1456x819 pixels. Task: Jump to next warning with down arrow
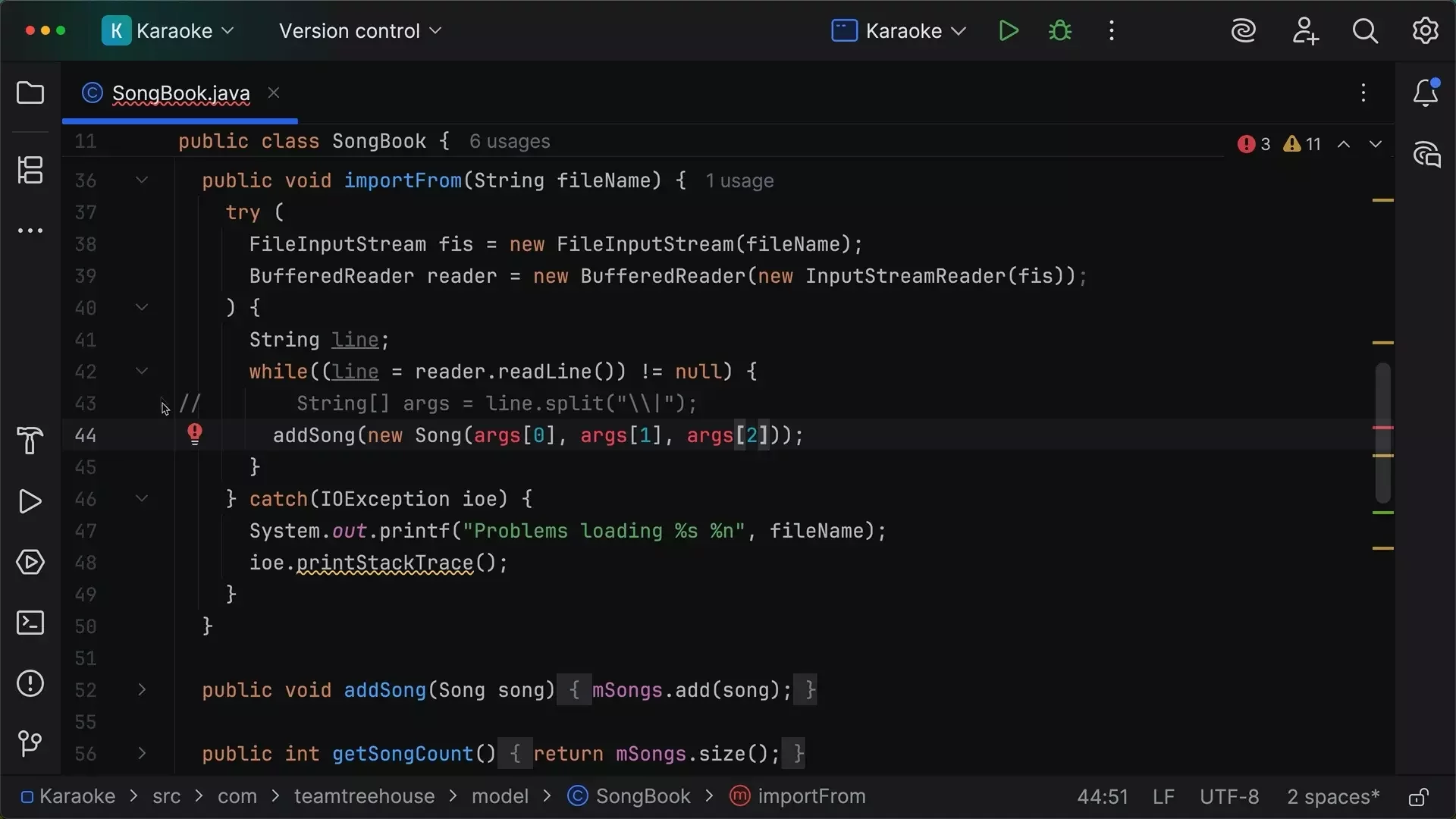pos(1376,144)
